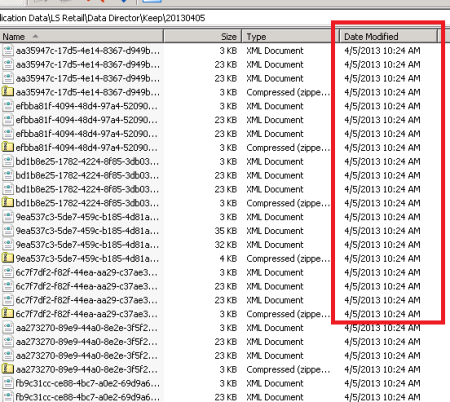Select the XML icon of the 3 KB fb9c31cc file

click(x=8, y=383)
